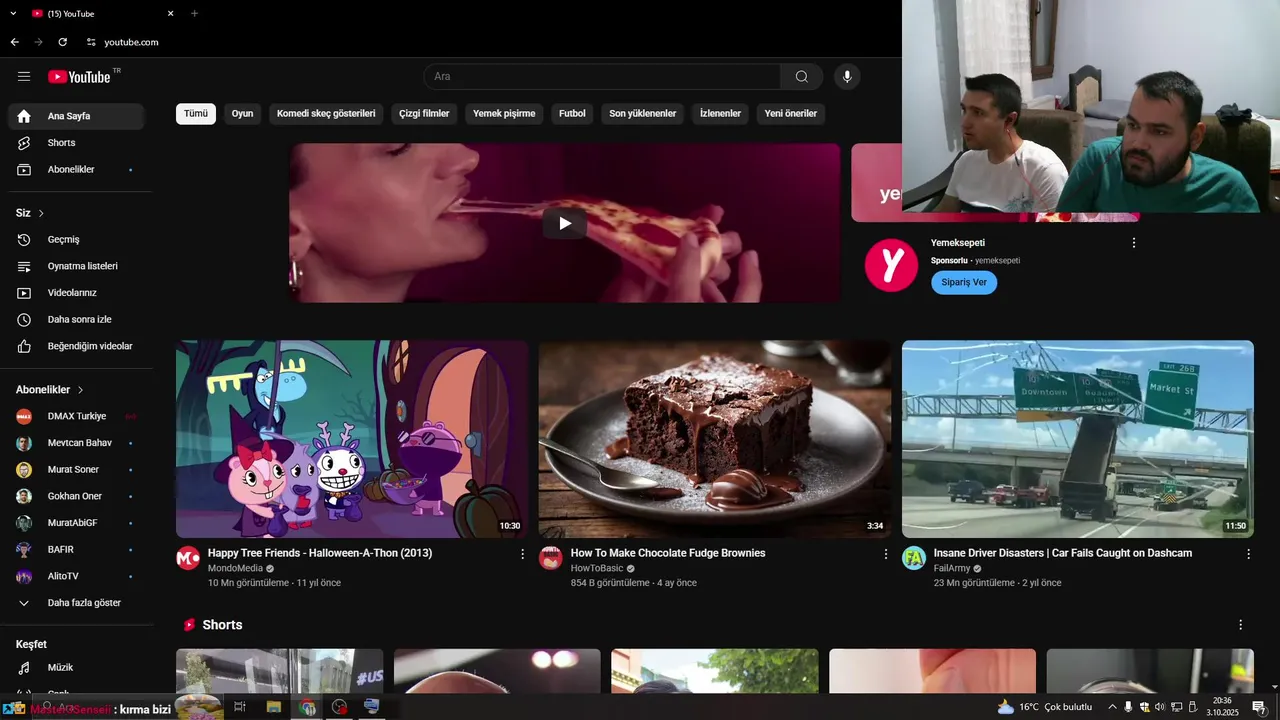Screen dimensions: 1280x720
Task: Select the Son yüklenenler chip
Action: click(643, 114)
